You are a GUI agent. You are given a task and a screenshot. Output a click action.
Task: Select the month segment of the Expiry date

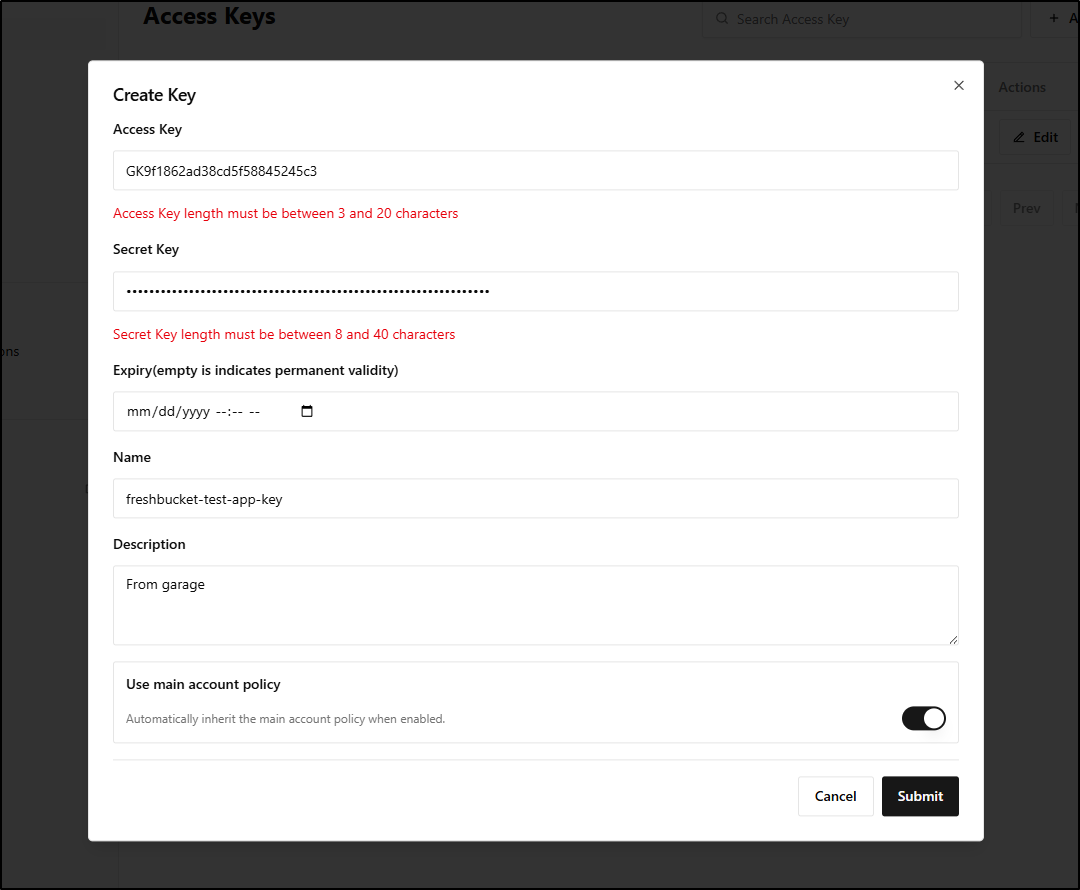tap(136, 412)
